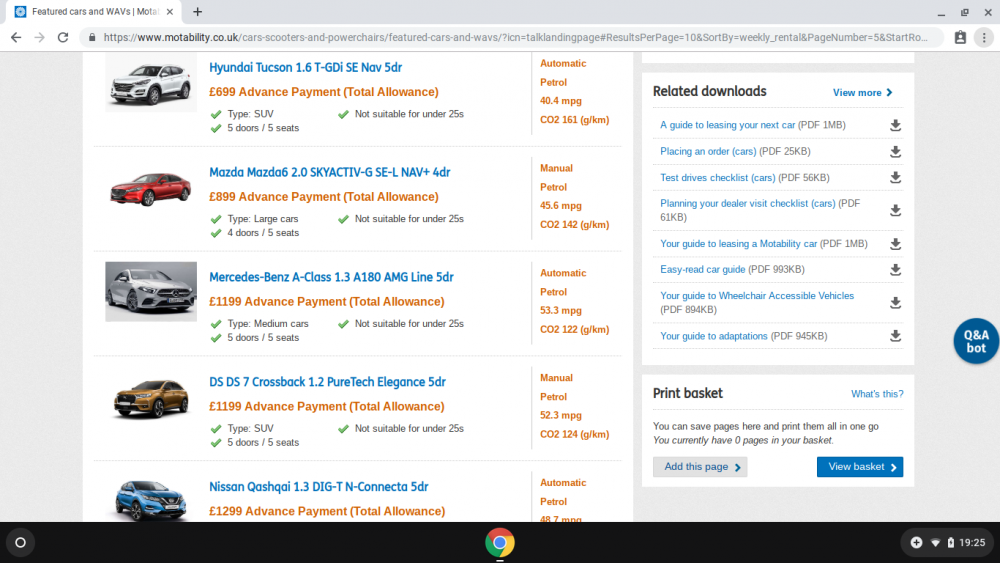Download 'A guide to leasing your next car' PDF icon
This screenshot has width=1000, height=563.
point(895,125)
